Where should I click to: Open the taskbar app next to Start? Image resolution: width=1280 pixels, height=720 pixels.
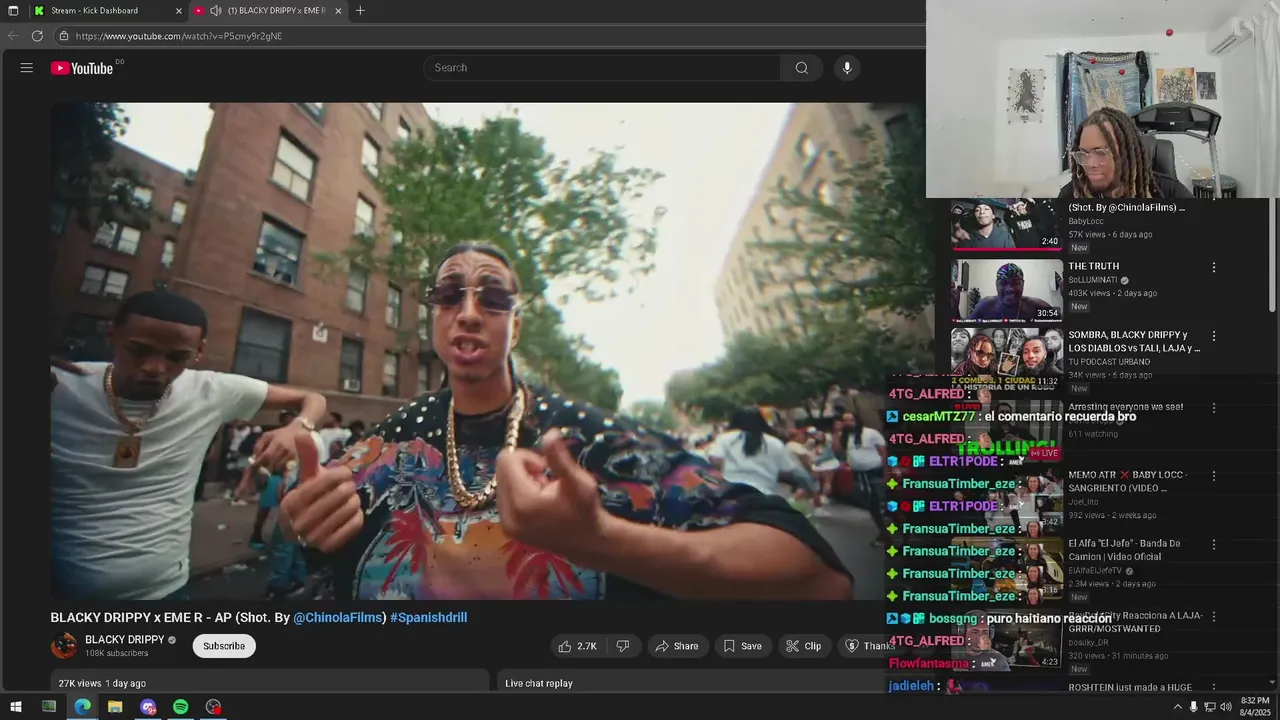(x=49, y=707)
